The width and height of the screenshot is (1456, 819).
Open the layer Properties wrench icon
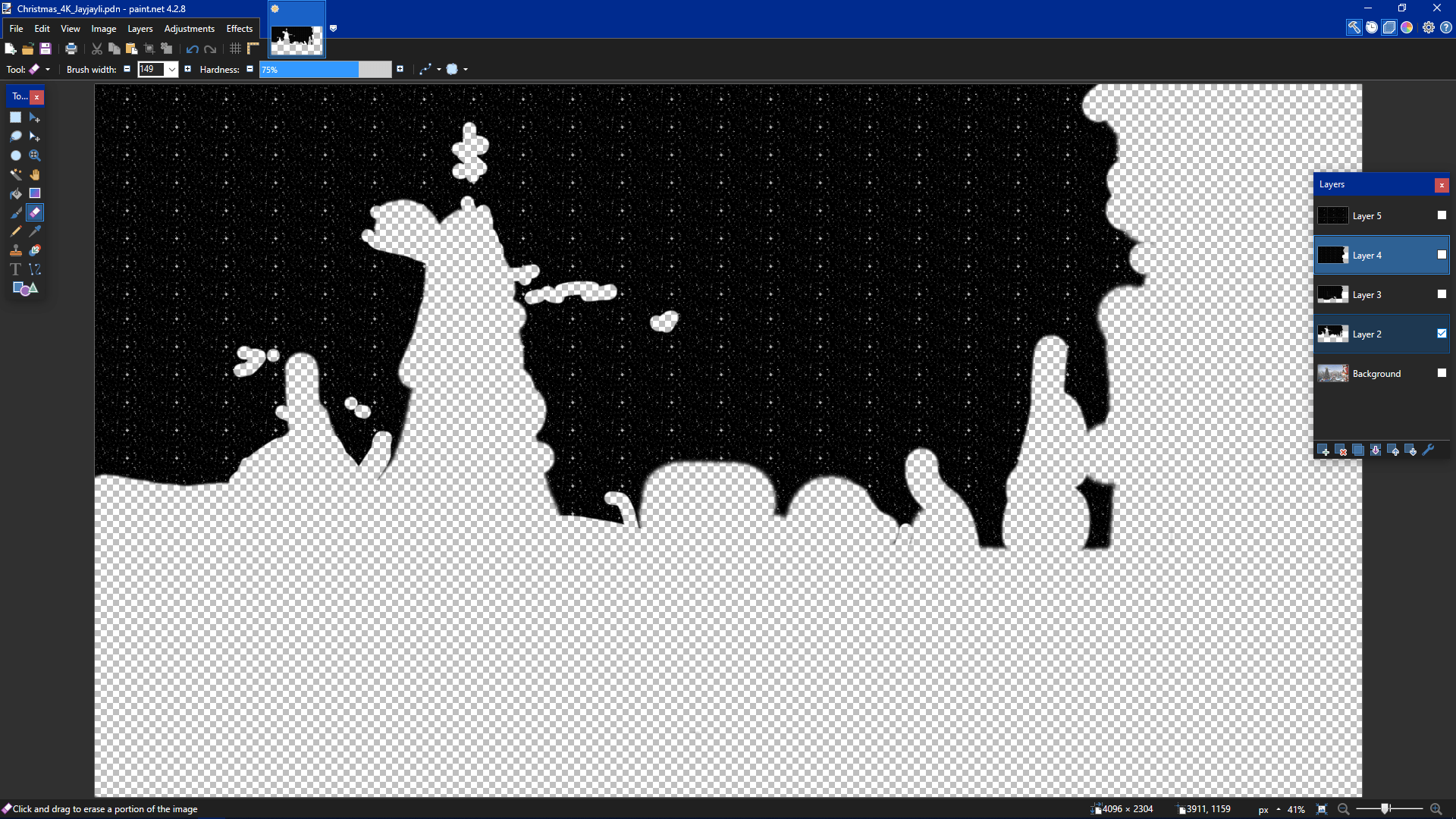tap(1429, 450)
